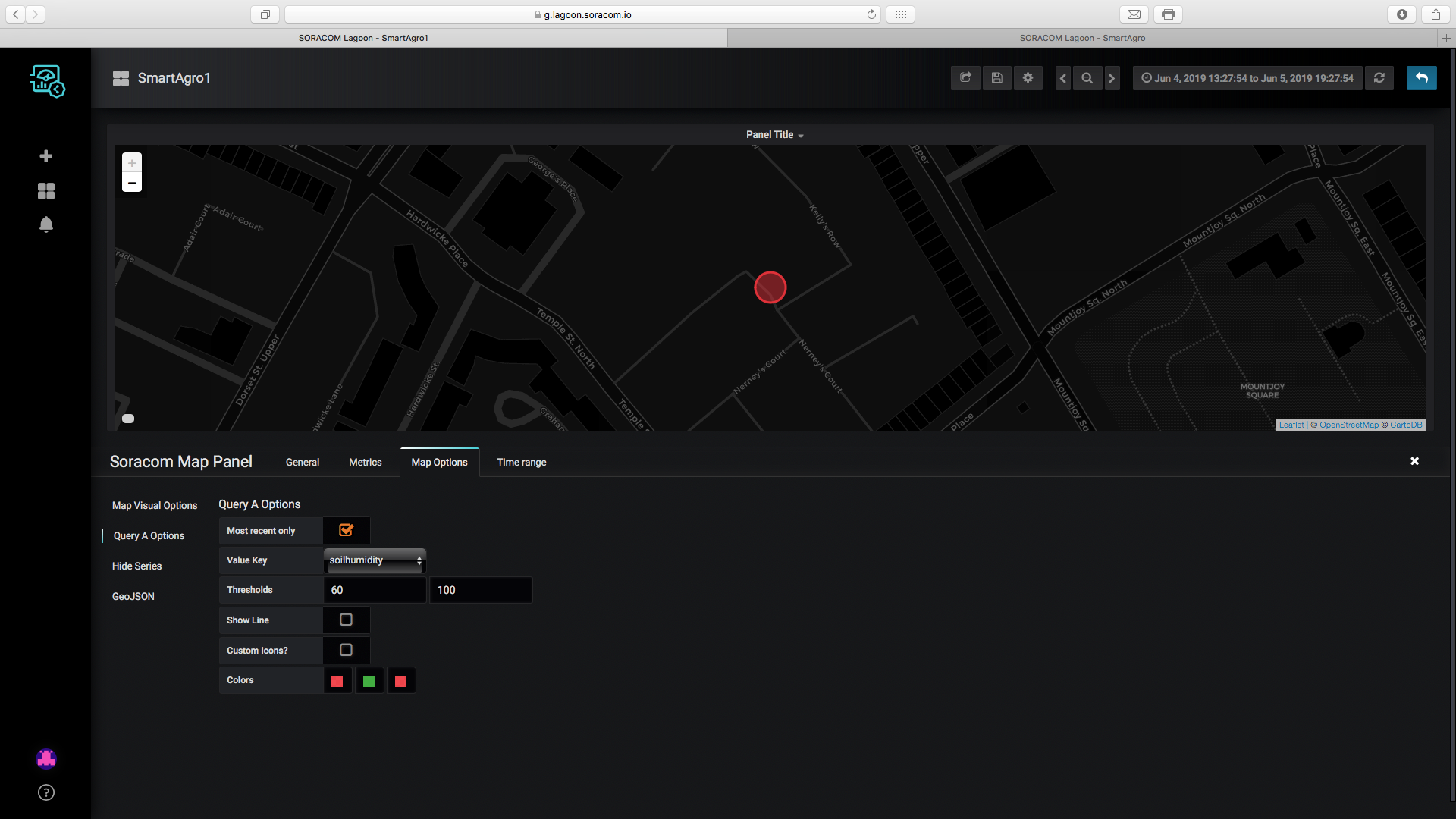This screenshot has width=1456, height=819.
Task: Click the share dashboard icon
Action: tap(965, 78)
